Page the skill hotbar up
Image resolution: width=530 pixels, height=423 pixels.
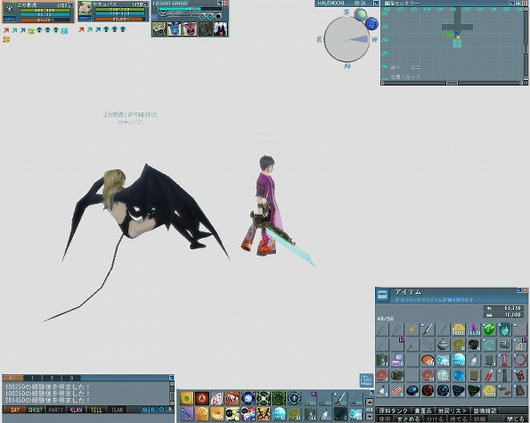(x=369, y=402)
